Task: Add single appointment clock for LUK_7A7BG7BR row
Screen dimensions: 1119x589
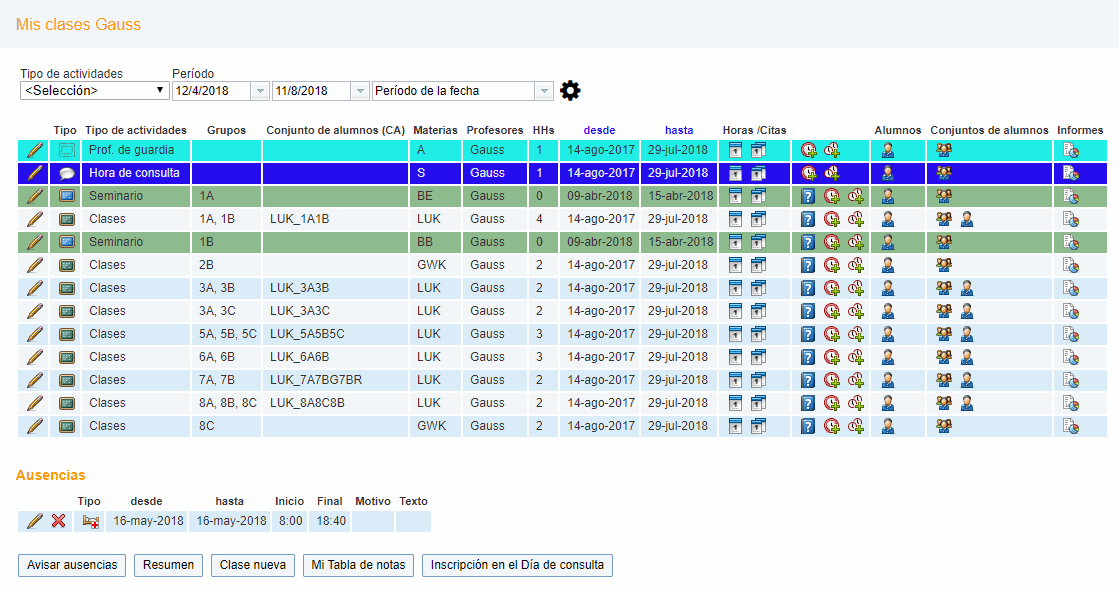Action: coord(832,380)
